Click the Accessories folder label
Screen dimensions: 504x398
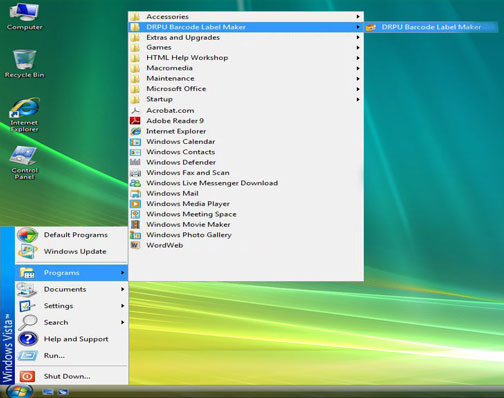tap(167, 17)
